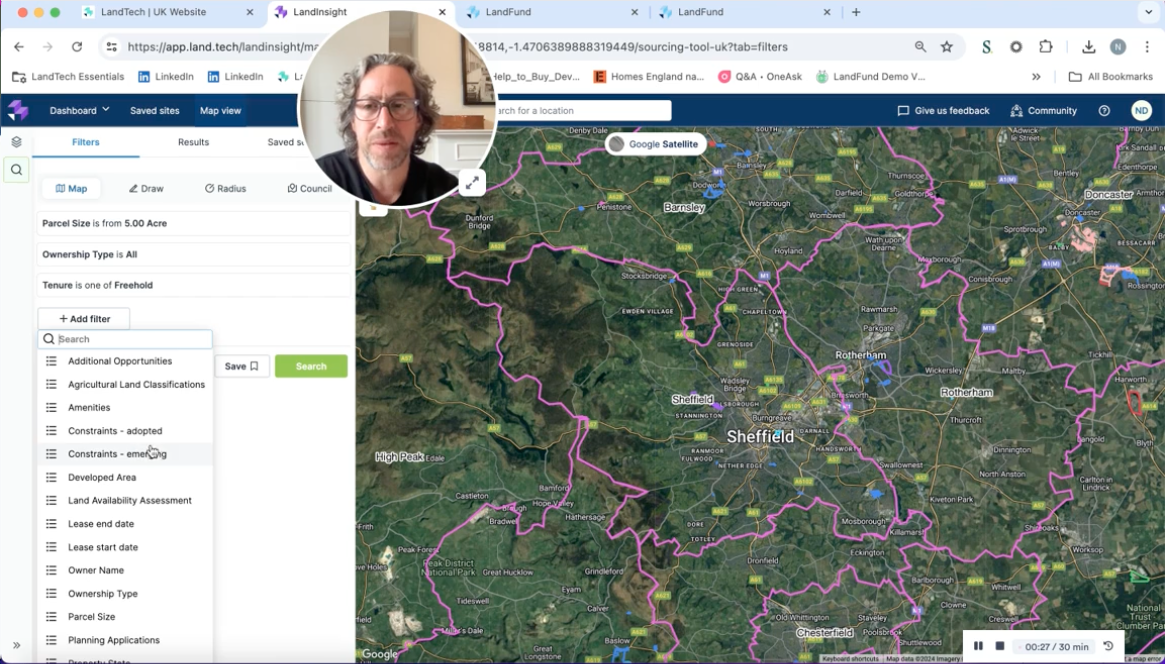
Task: Save the current search
Action: click(241, 366)
